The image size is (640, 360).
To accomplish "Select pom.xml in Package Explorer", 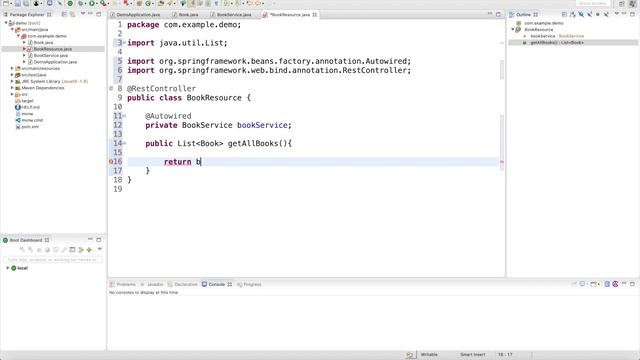I will click(x=30, y=127).
